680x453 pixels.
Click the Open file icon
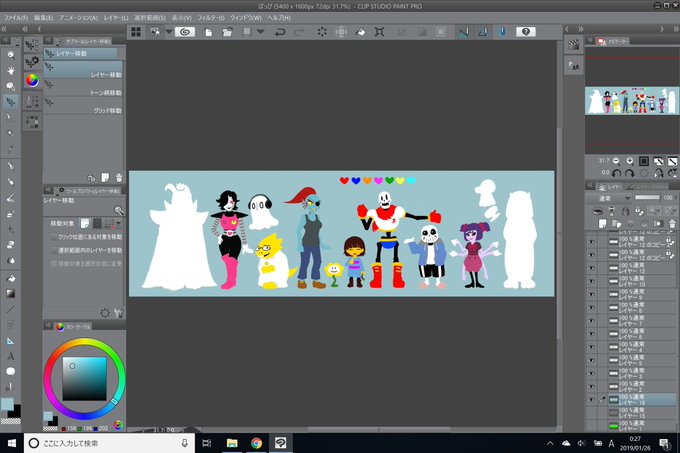click(x=227, y=32)
